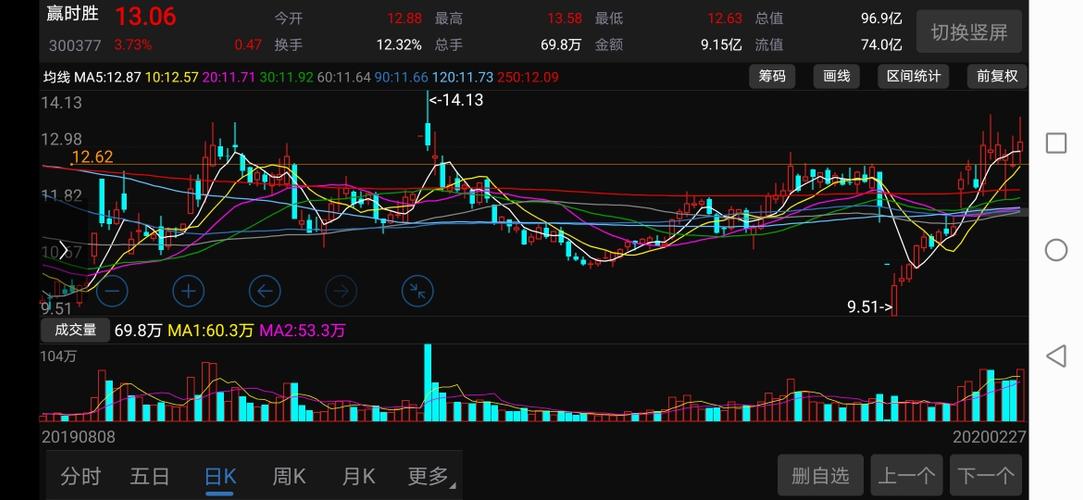Zoom in chart with plus icon
The image size is (1083, 500).
click(189, 291)
